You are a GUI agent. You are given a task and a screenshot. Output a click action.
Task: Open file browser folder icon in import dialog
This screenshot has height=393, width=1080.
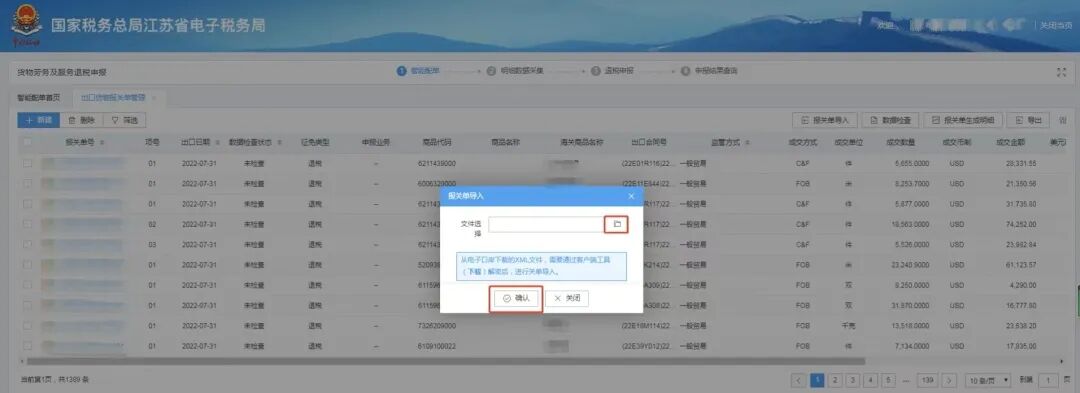pos(617,224)
